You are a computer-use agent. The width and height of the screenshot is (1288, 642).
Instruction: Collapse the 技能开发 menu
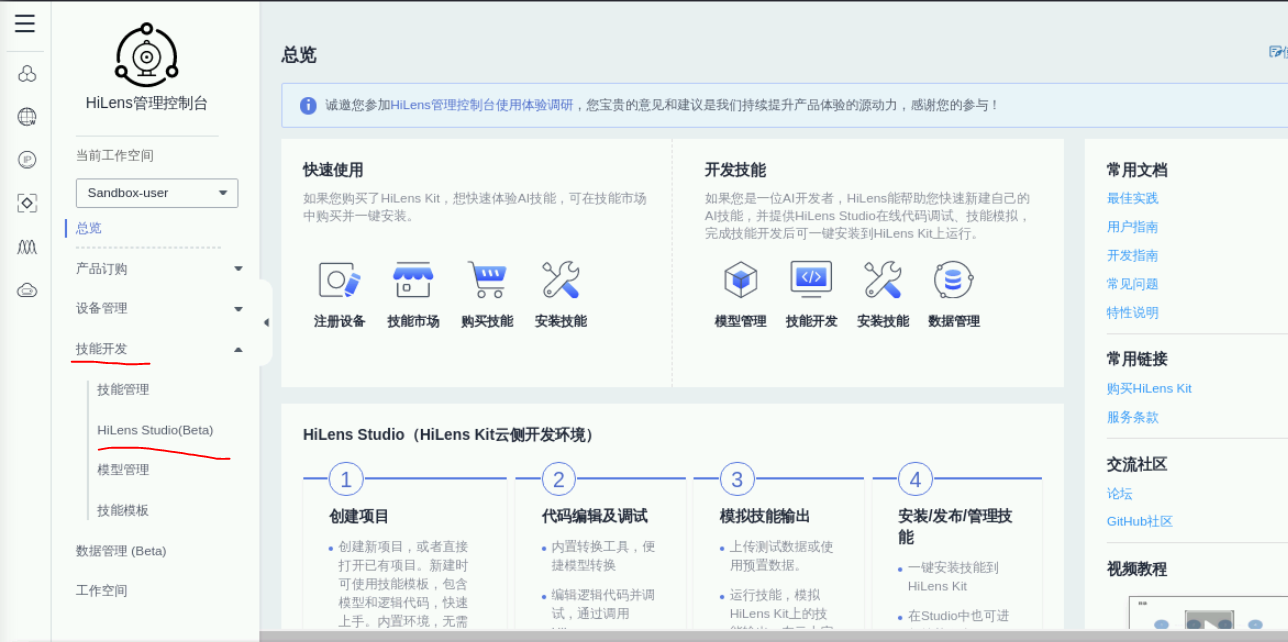click(160, 349)
